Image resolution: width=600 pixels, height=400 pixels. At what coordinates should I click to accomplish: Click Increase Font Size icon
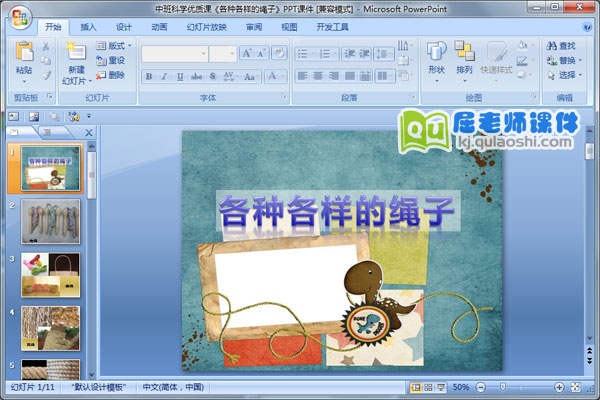pyautogui.click(x=247, y=53)
